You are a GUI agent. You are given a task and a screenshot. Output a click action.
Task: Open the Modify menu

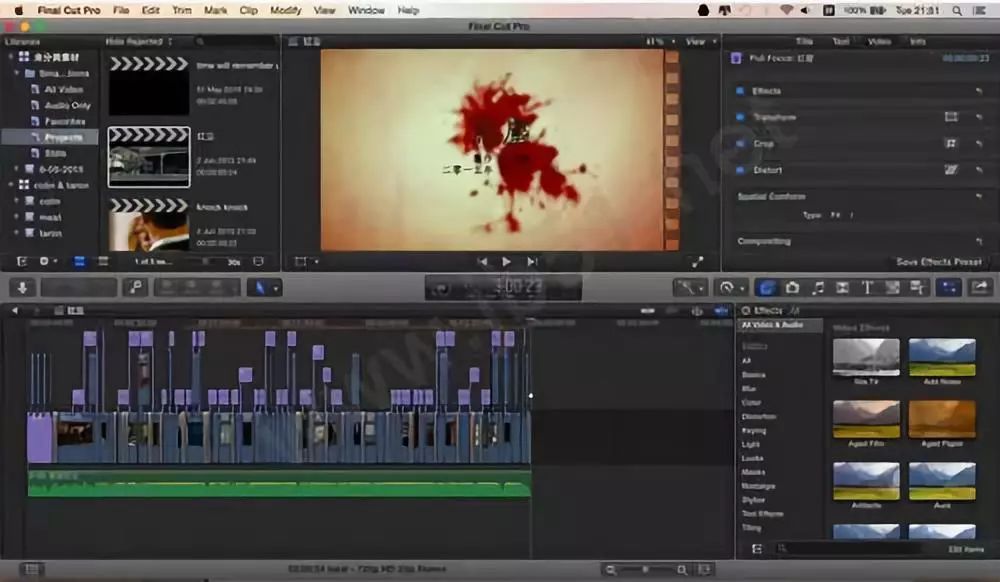pyautogui.click(x=285, y=10)
